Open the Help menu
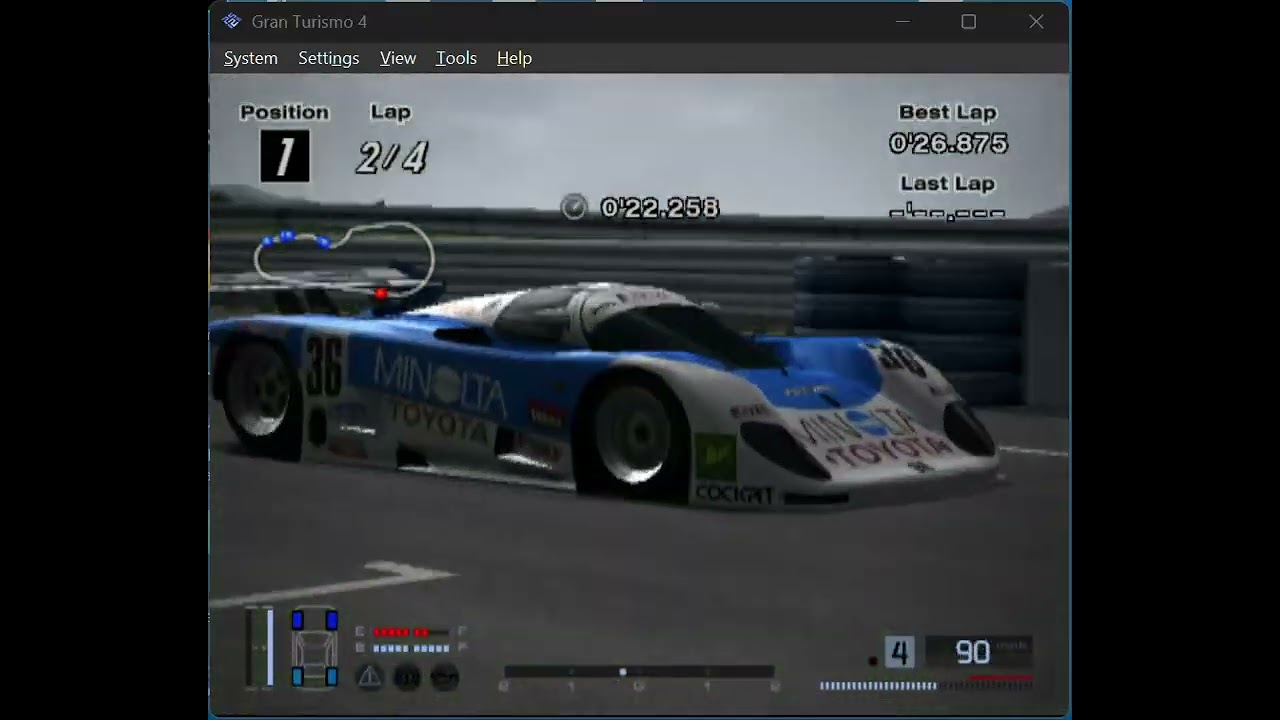The height and width of the screenshot is (720, 1280). [x=514, y=58]
